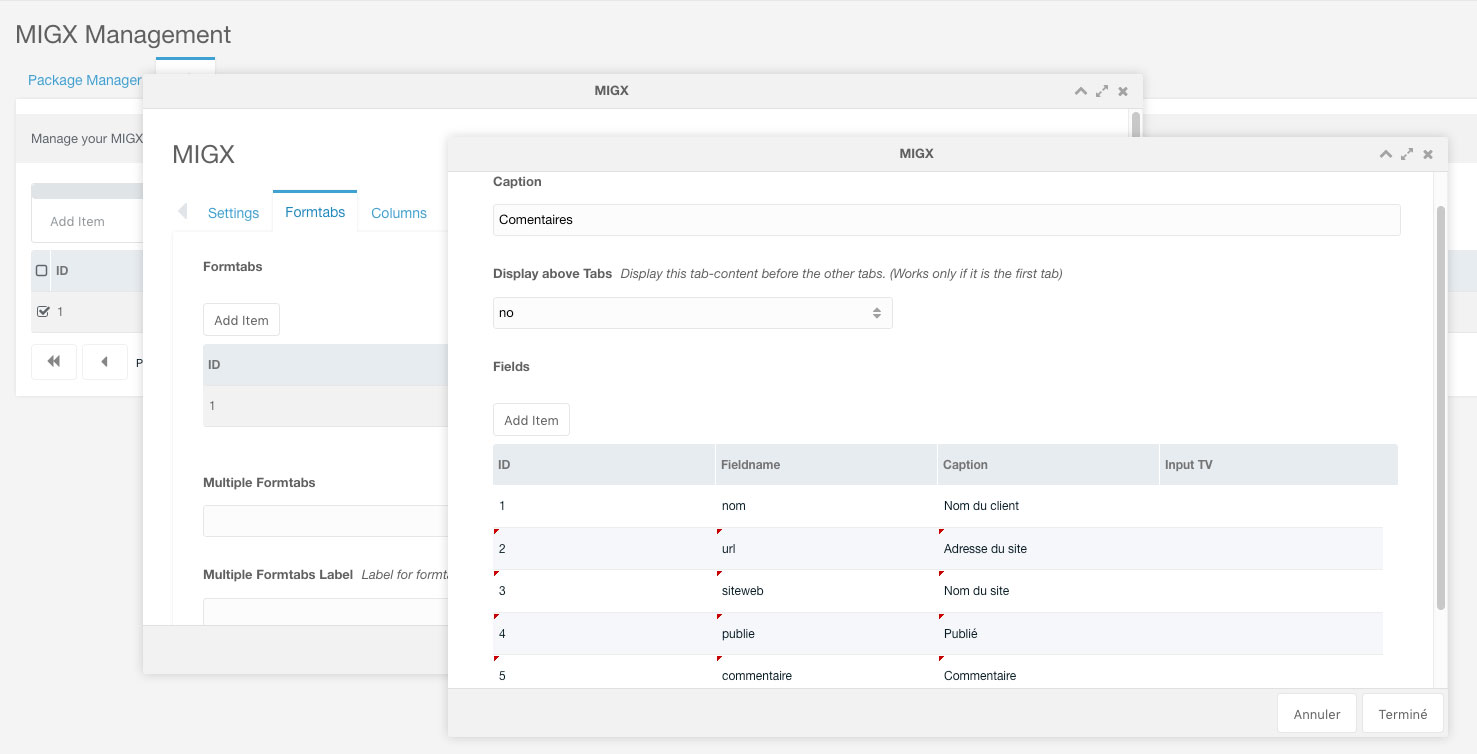Select the 'url' fieldname cell

[x=826, y=549]
